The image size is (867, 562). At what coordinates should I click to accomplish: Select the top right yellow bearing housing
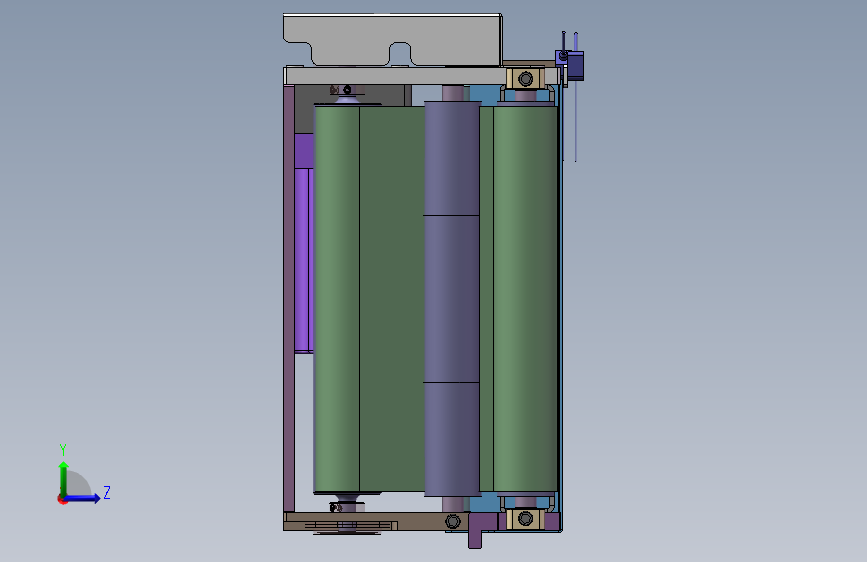tap(525, 79)
